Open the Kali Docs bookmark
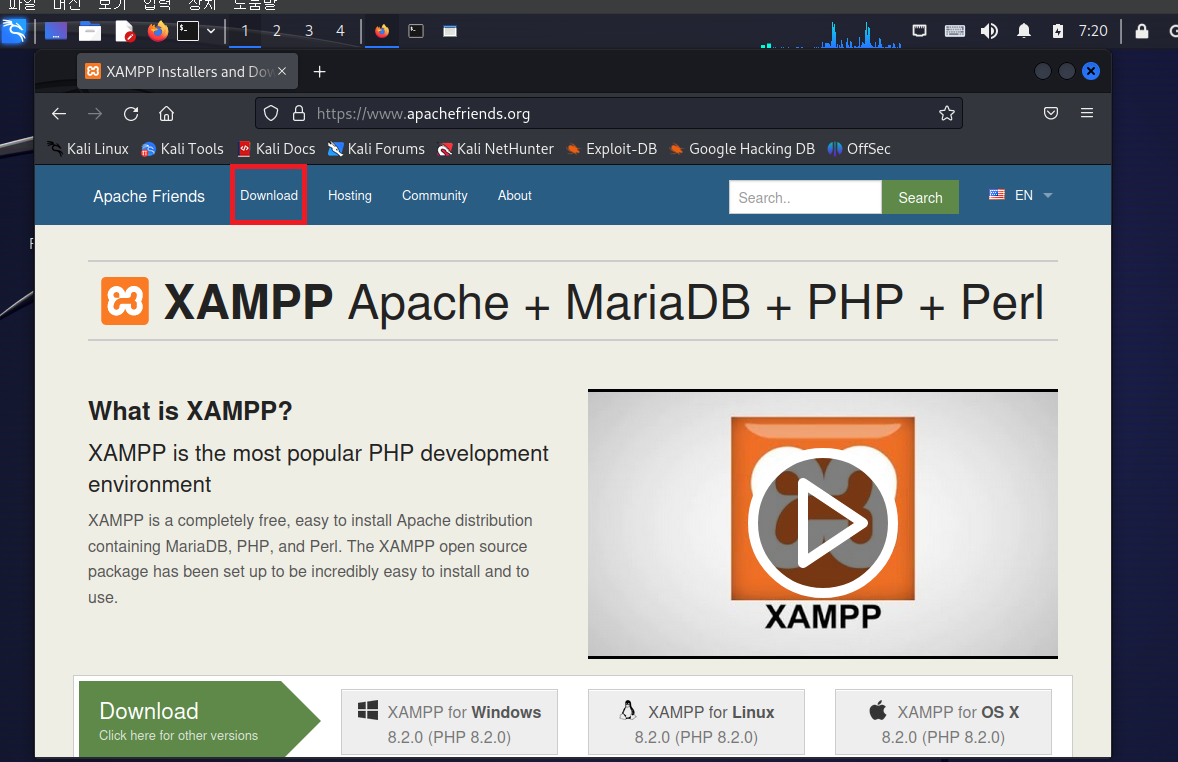 click(276, 149)
